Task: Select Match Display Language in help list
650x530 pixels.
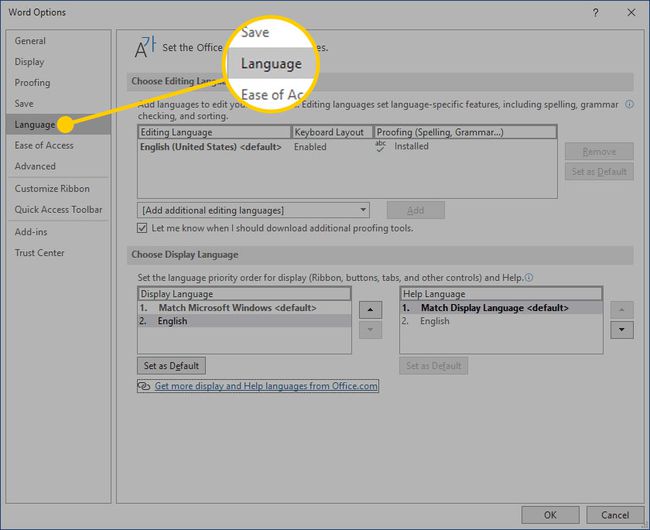Action: [x=501, y=307]
